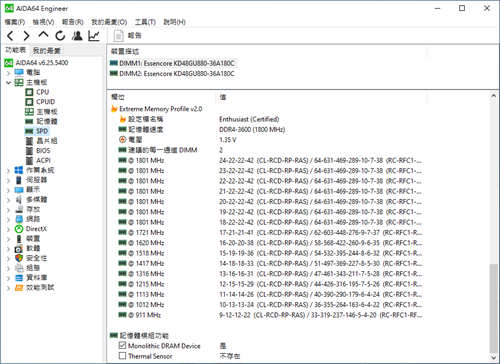
Task: Select the Enthusiast (Certified) value
Action: pyautogui.click(x=249, y=119)
